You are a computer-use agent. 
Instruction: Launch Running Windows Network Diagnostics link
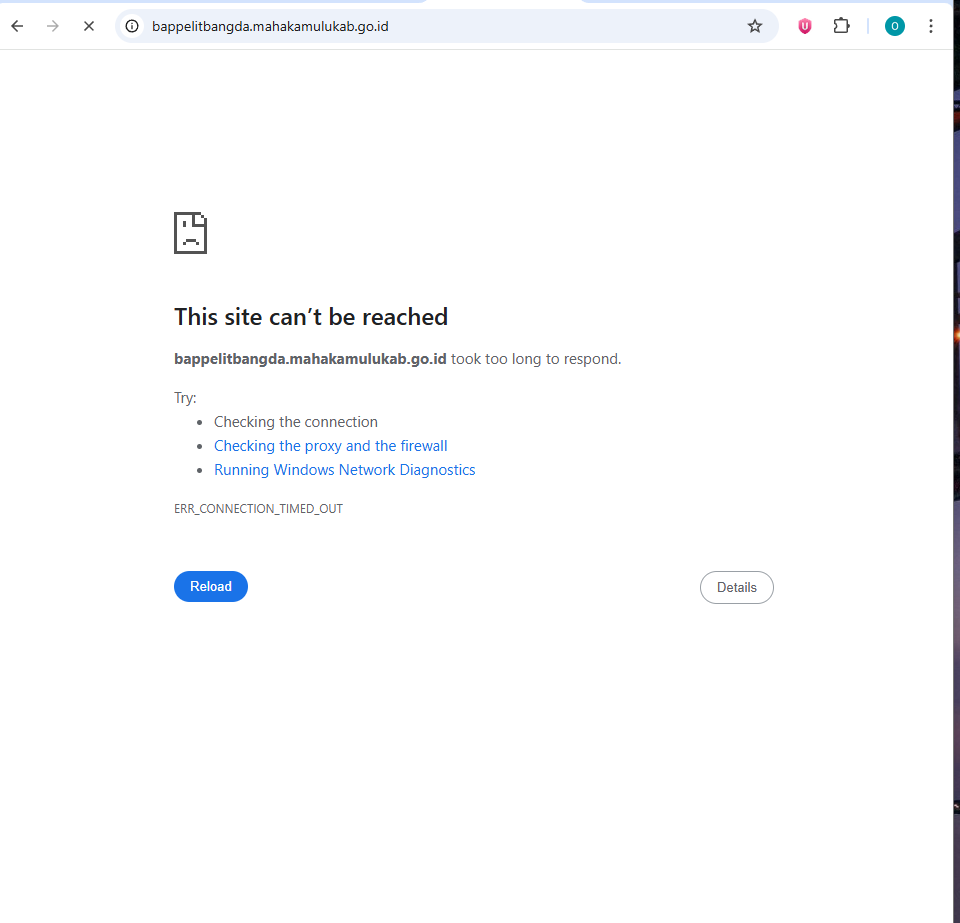(345, 470)
